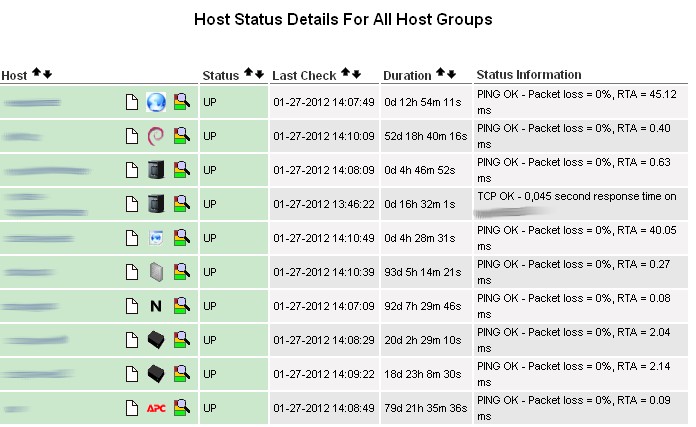Image resolution: width=696 pixels, height=427 pixels.
Task: Click the Debian swirl host icon
Action: coord(155,135)
